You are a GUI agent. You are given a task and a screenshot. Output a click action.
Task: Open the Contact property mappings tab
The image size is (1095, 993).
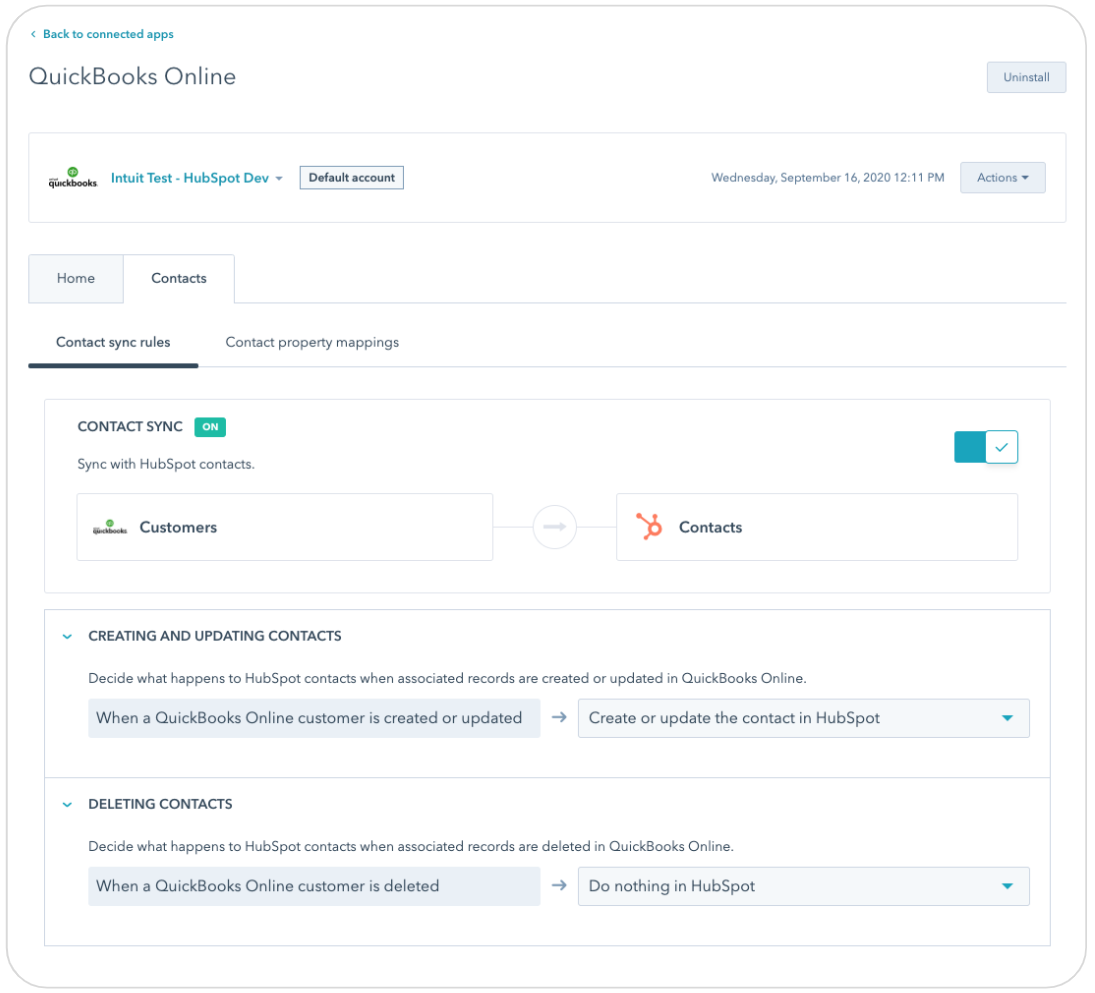coord(312,342)
